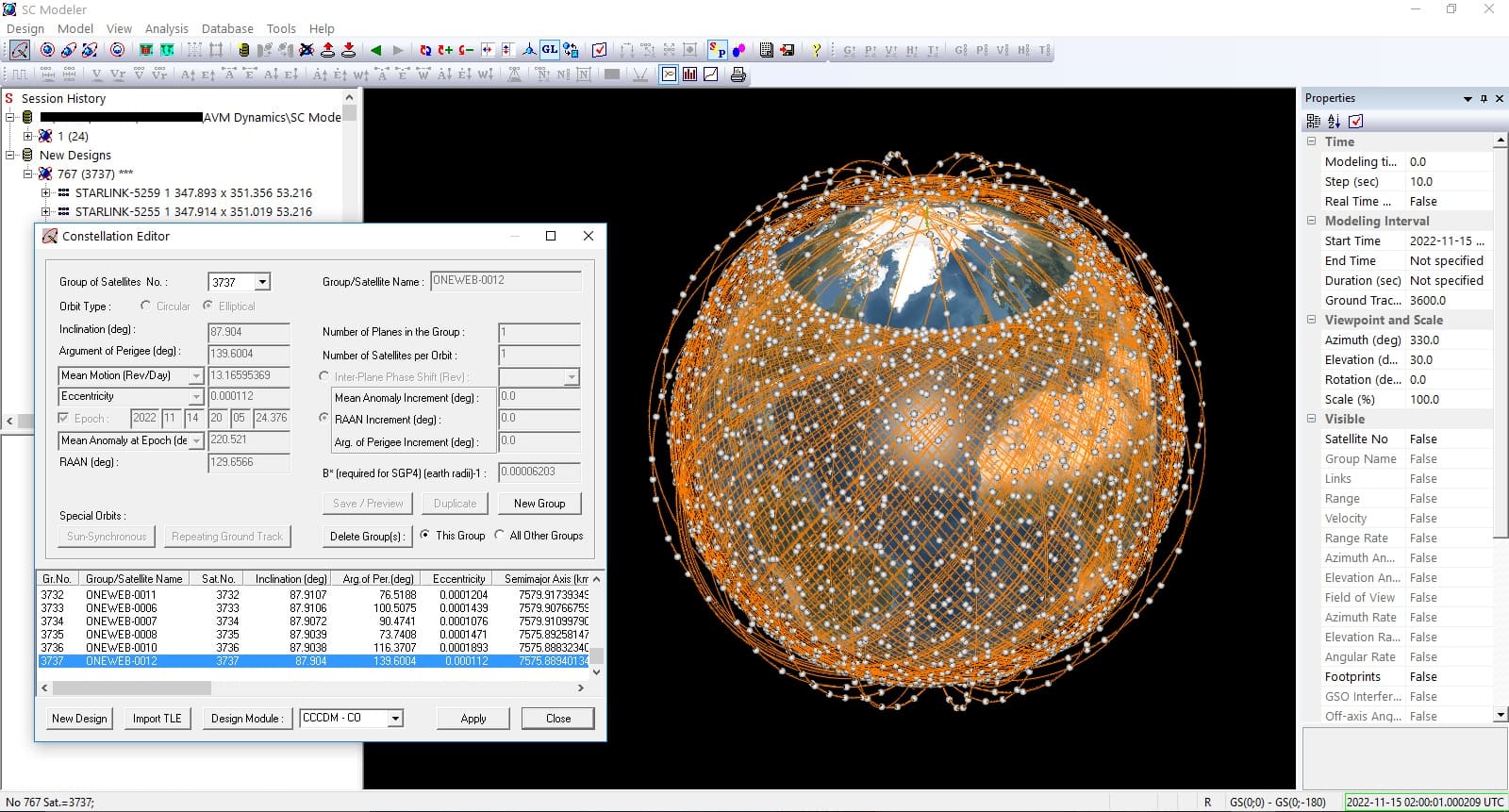Select the All Other Groups radio button

[x=500, y=535]
